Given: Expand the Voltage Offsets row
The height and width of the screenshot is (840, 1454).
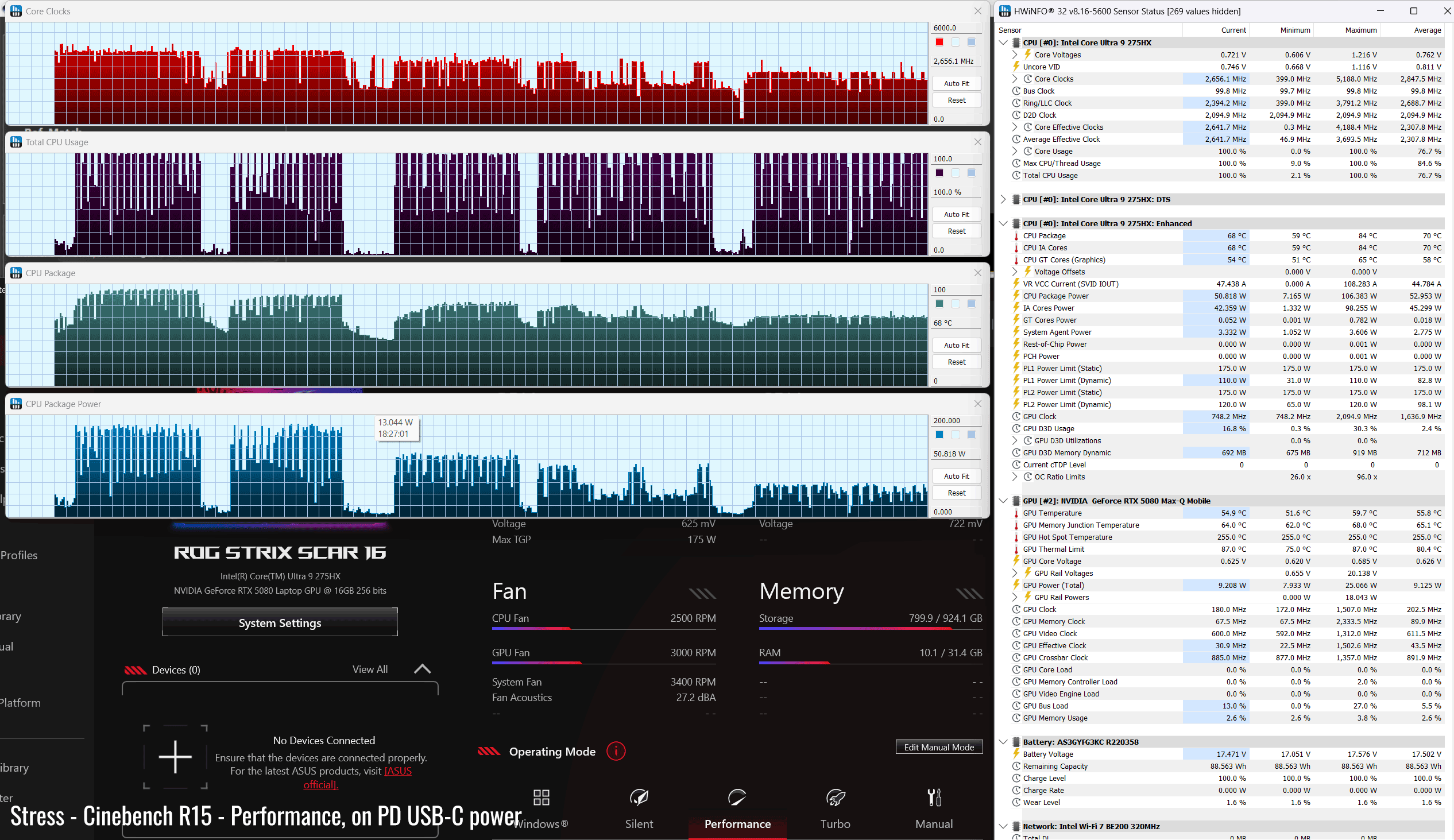Looking at the screenshot, I should (1015, 272).
